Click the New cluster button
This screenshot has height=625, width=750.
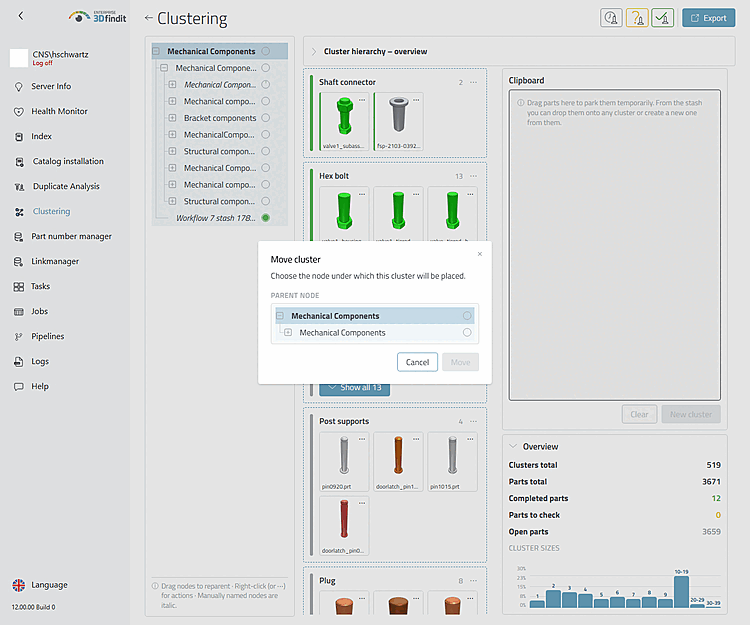[691, 415]
